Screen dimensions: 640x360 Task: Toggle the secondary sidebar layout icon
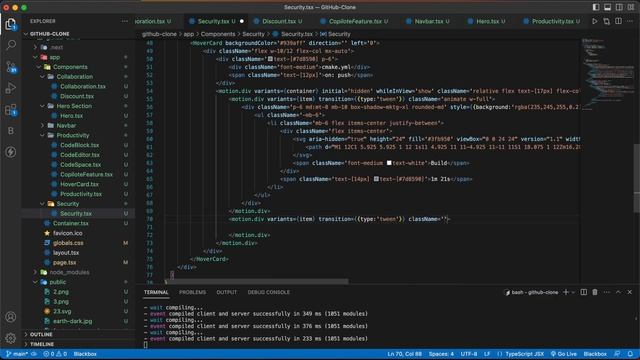click(x=619, y=7)
